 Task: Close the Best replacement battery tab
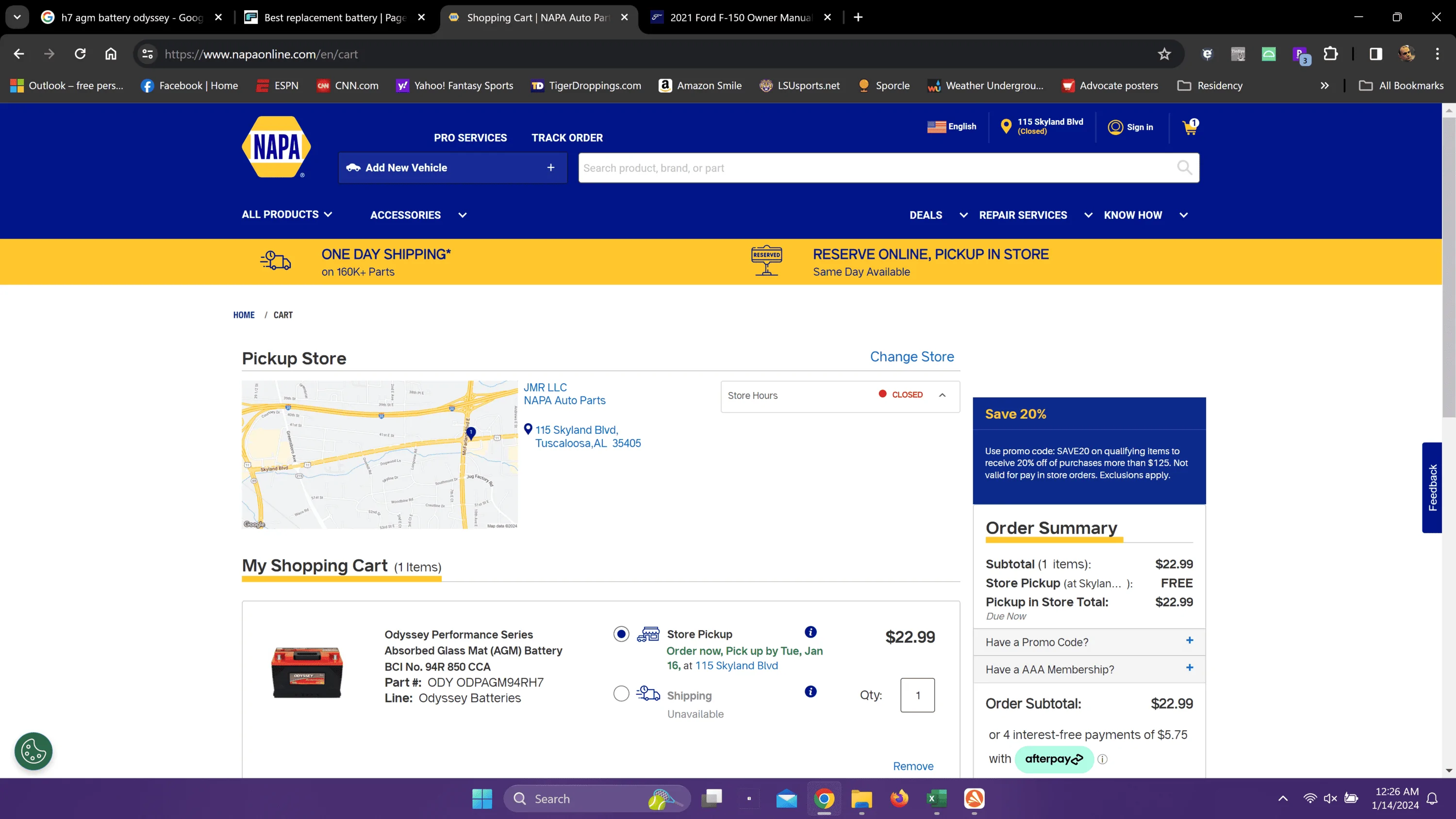[421, 17]
